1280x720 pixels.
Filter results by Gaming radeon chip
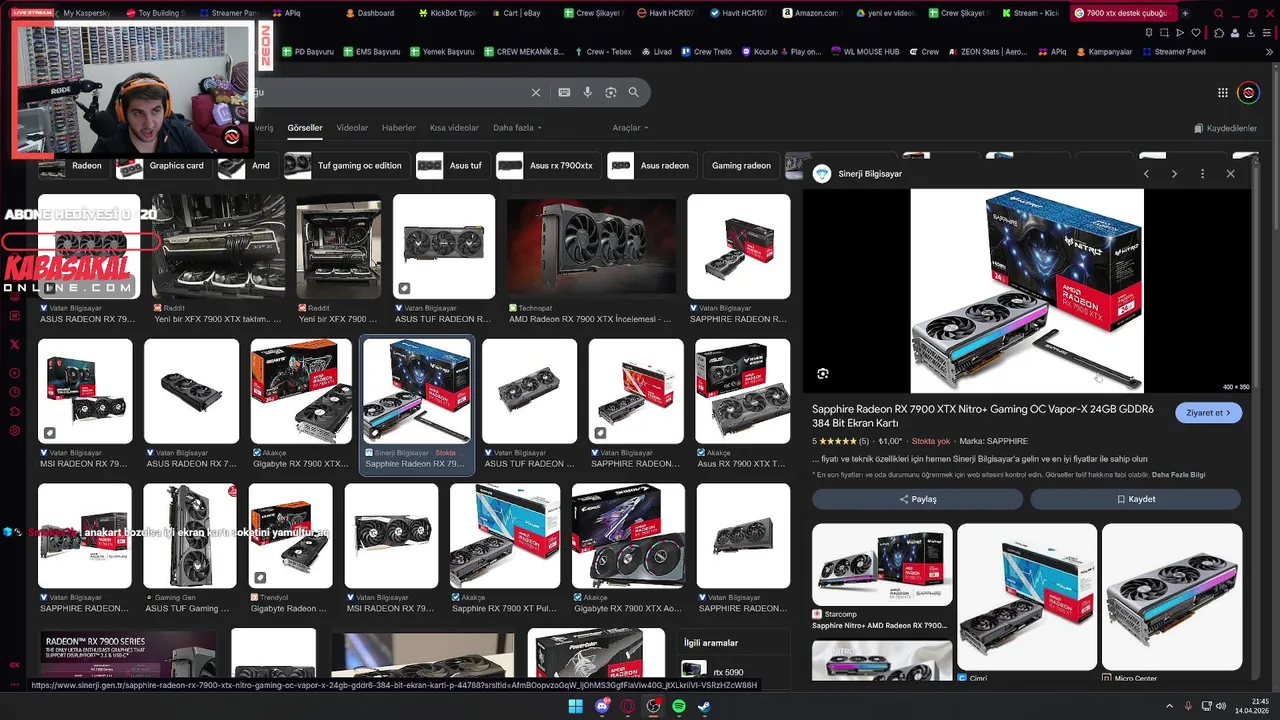pos(741,166)
